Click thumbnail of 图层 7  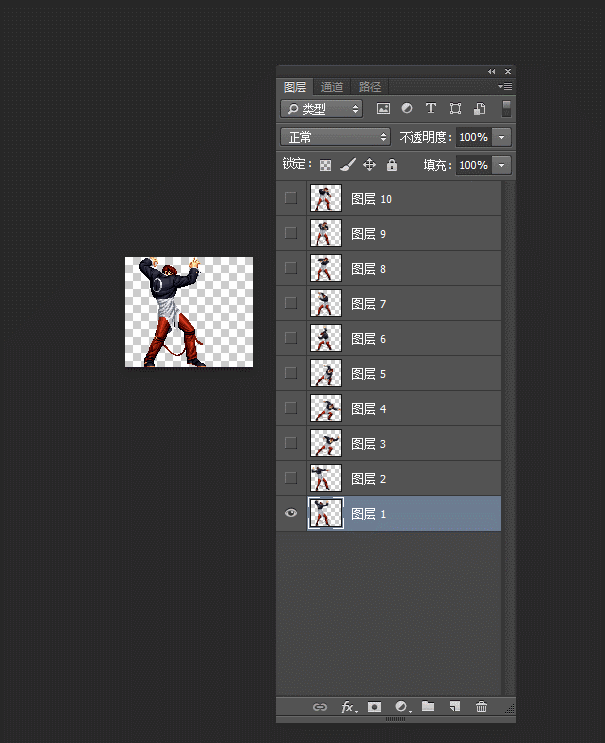[326, 303]
